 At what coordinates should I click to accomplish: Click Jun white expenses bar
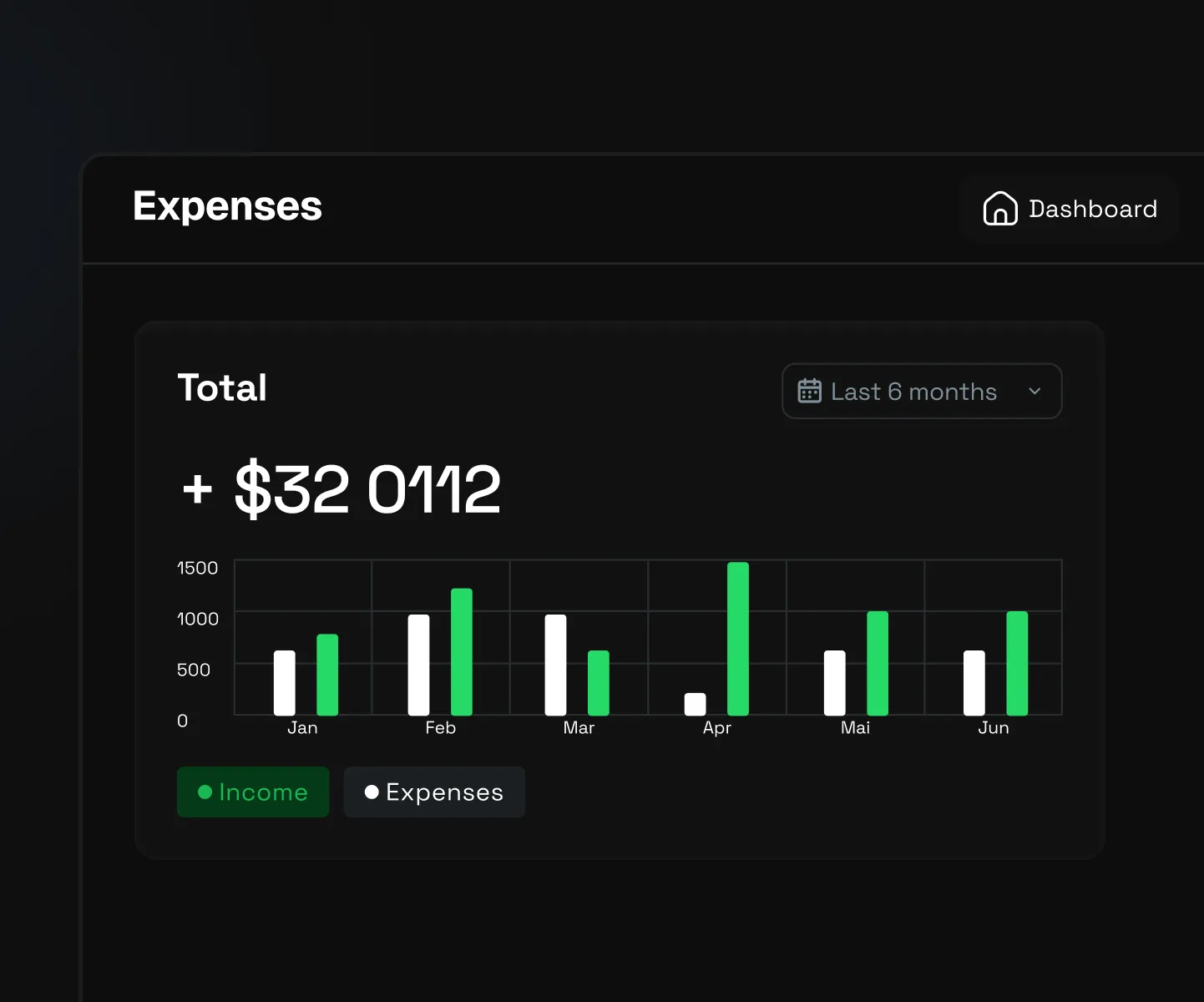[x=974, y=683]
